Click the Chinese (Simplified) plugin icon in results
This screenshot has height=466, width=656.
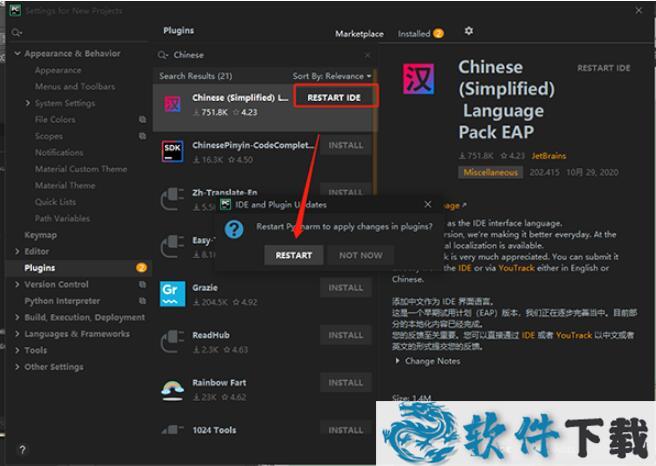click(173, 104)
